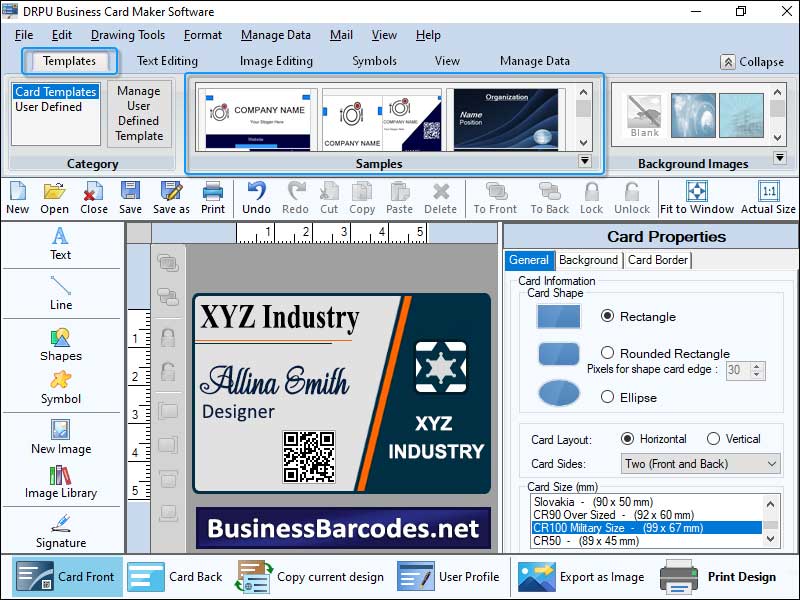Expand the Samples gallery dropdown arrow
This screenshot has width=800, height=600.
click(x=585, y=161)
